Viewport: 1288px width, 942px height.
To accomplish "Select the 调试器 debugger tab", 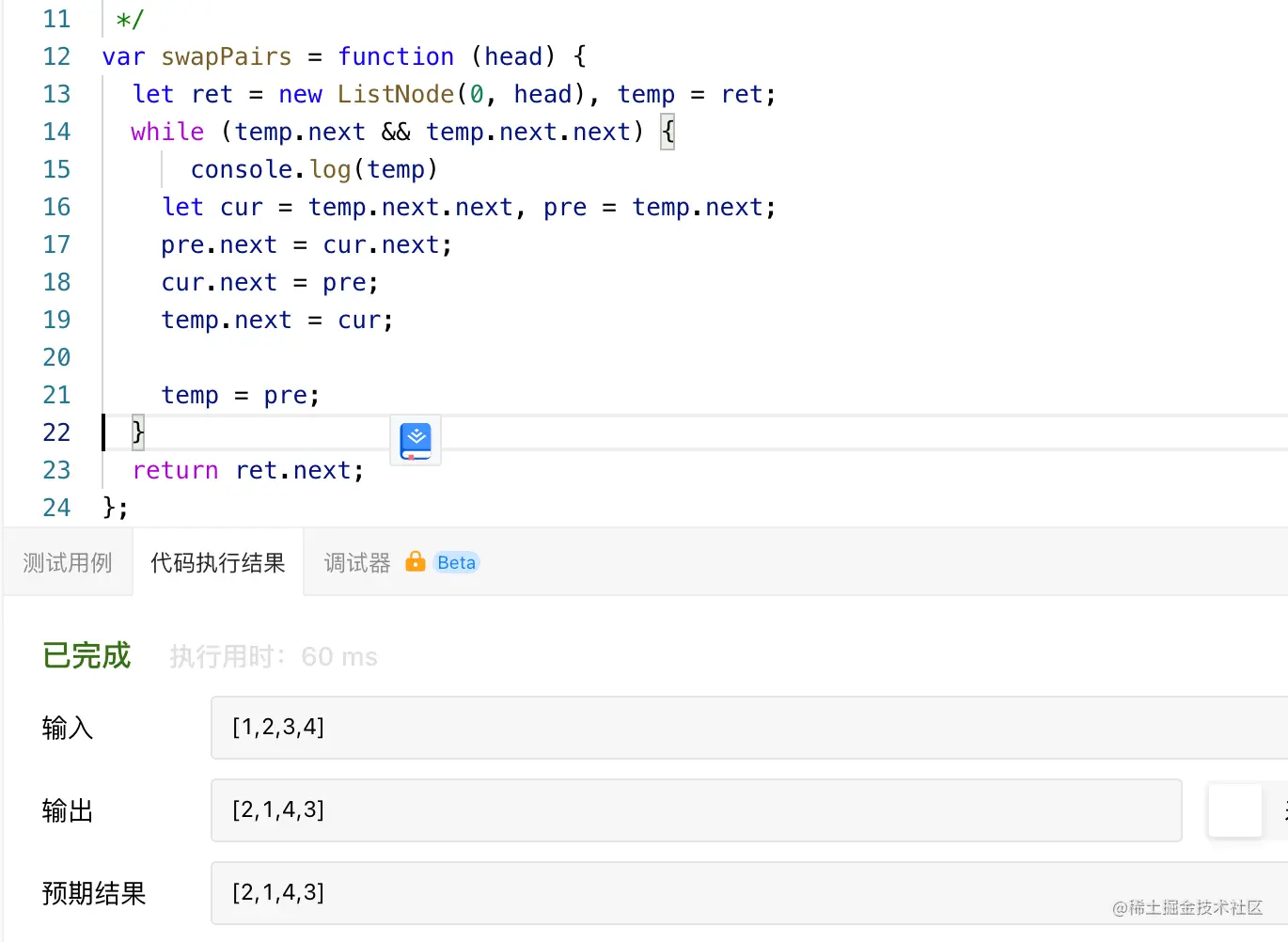I will (357, 563).
